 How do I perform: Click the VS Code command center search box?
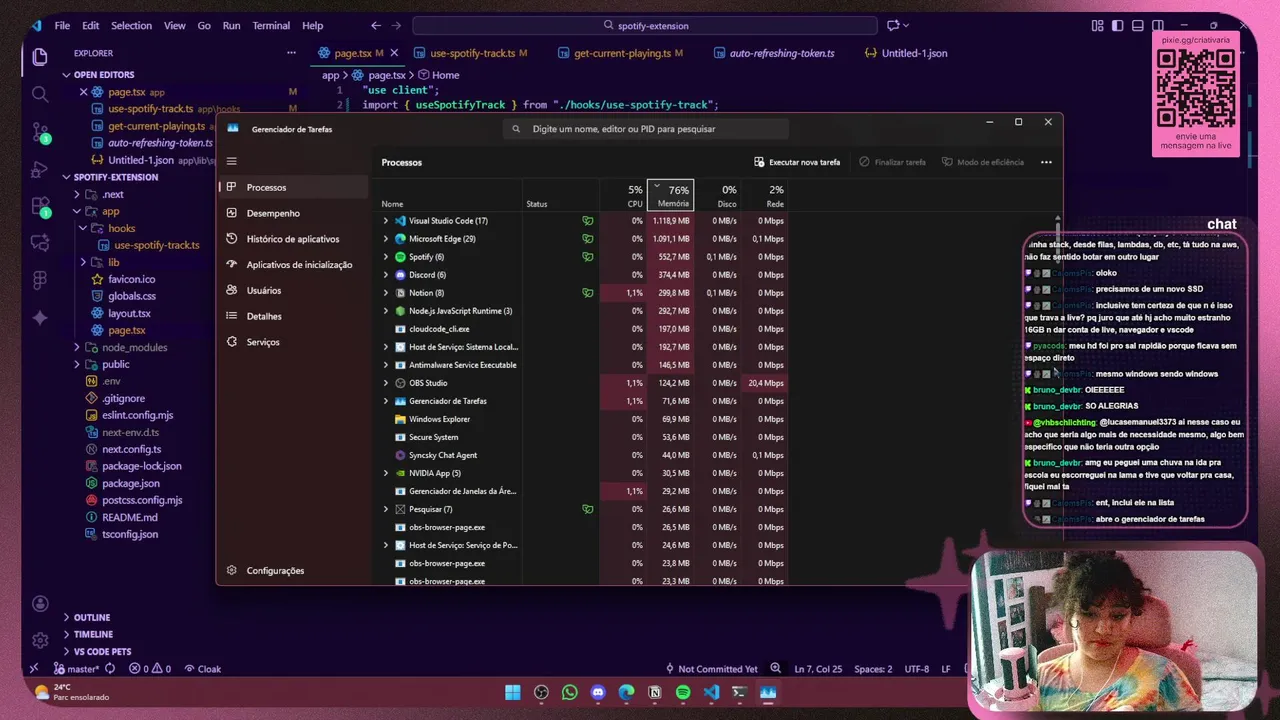tap(645, 25)
